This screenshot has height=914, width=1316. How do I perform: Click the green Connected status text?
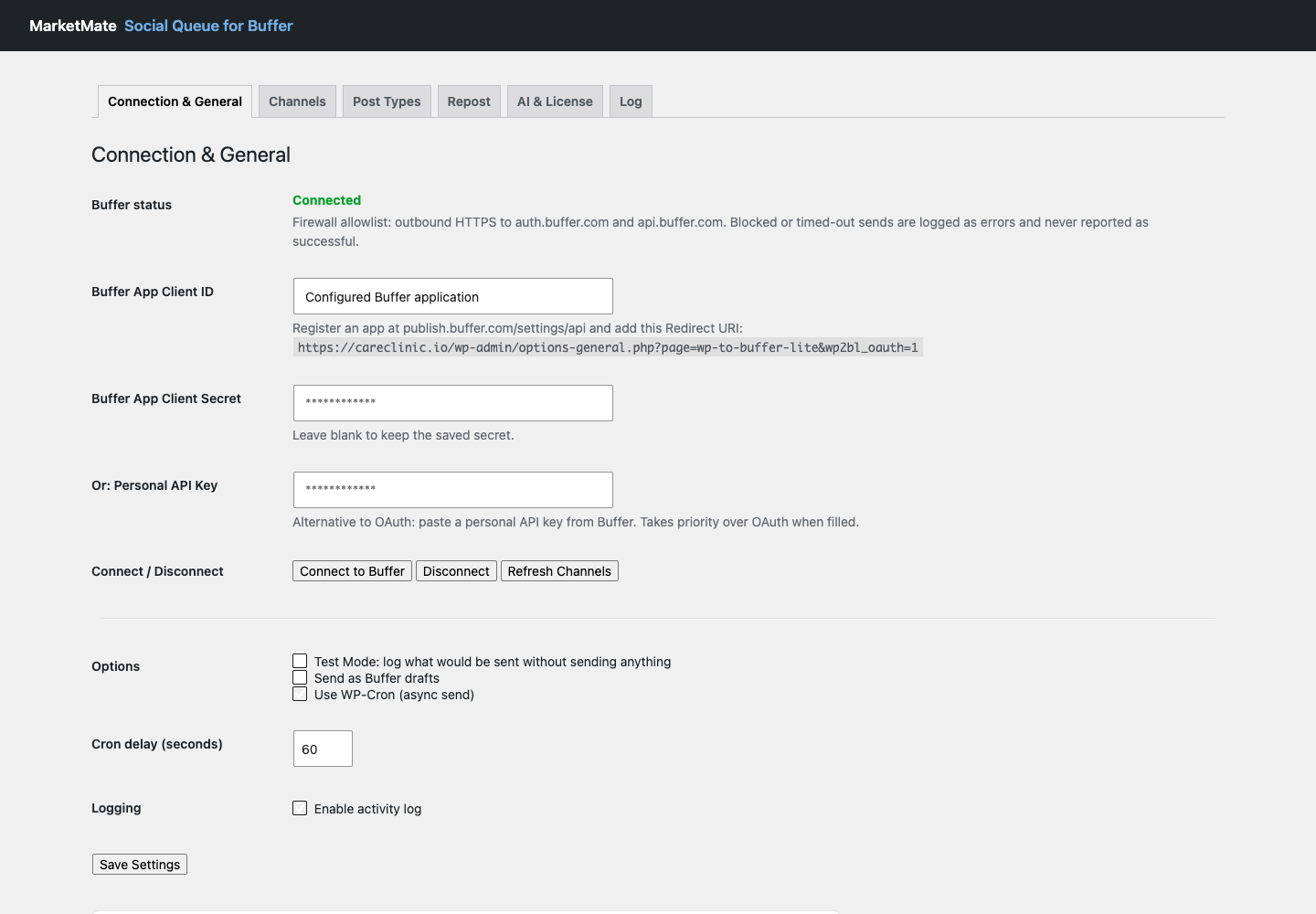(326, 200)
